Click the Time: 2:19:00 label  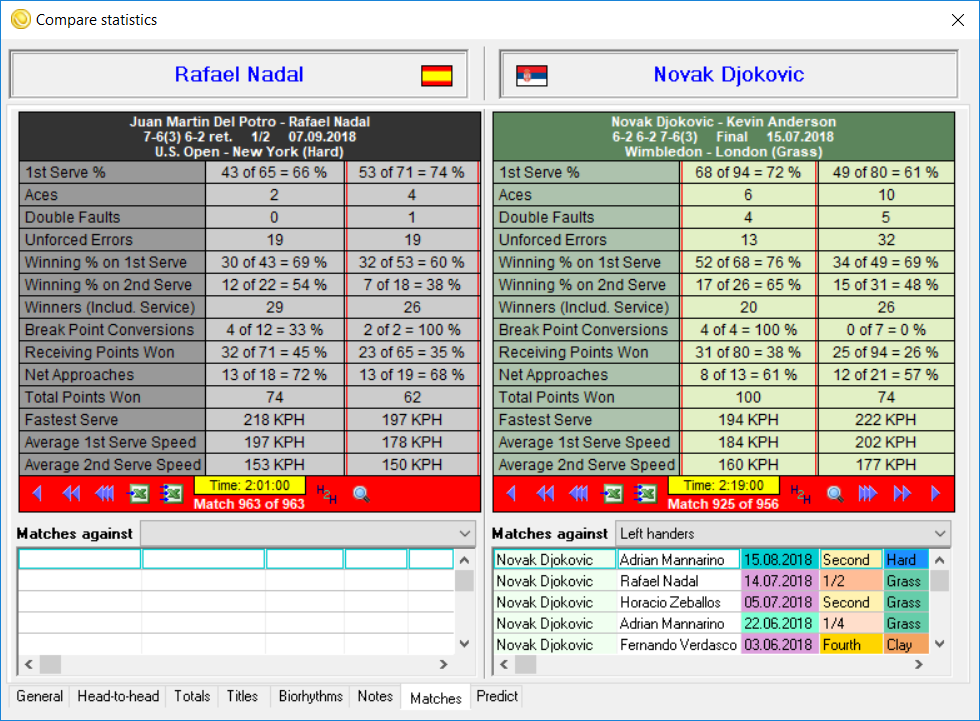pos(723,485)
